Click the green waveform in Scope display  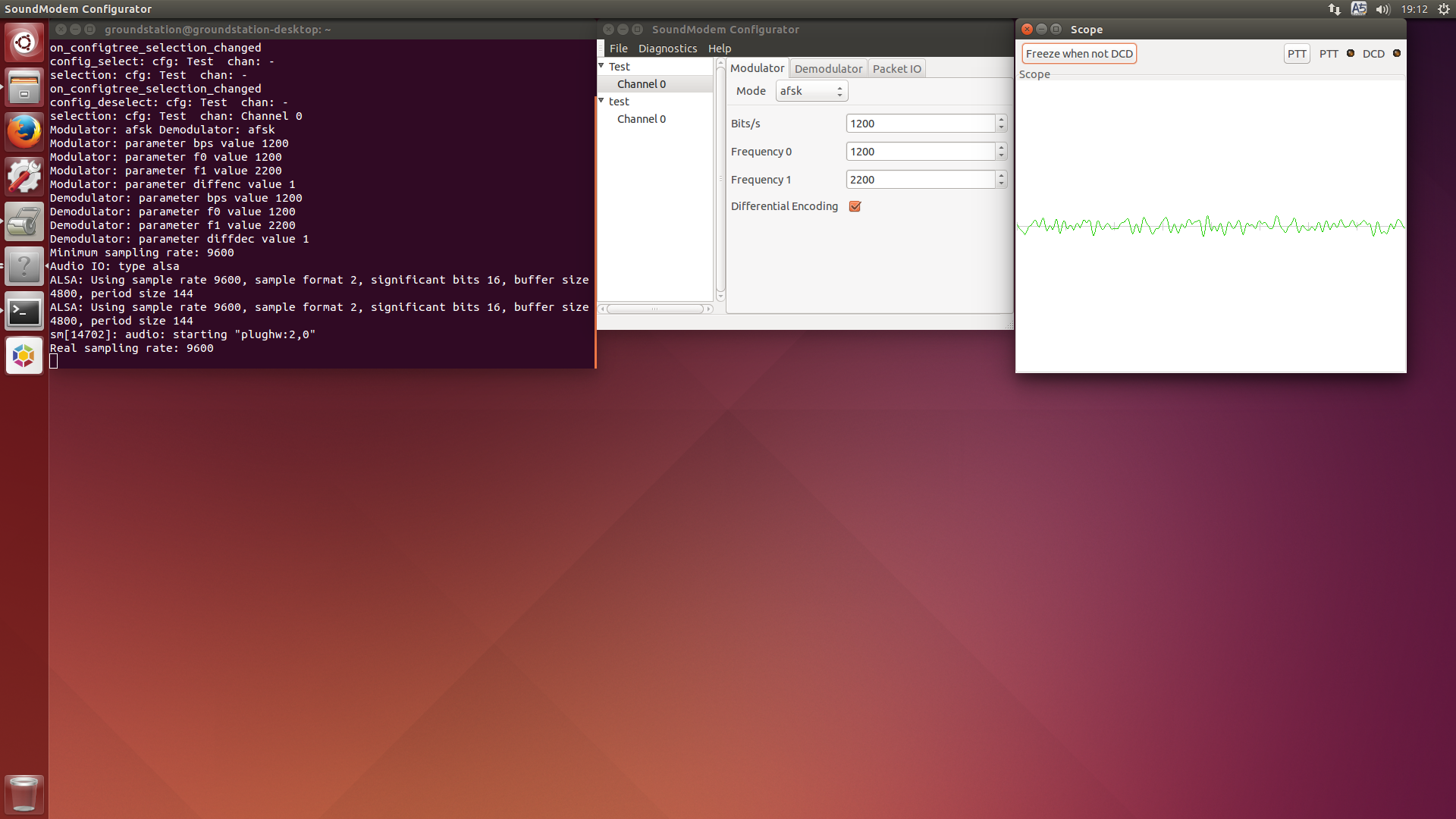[1210, 226]
